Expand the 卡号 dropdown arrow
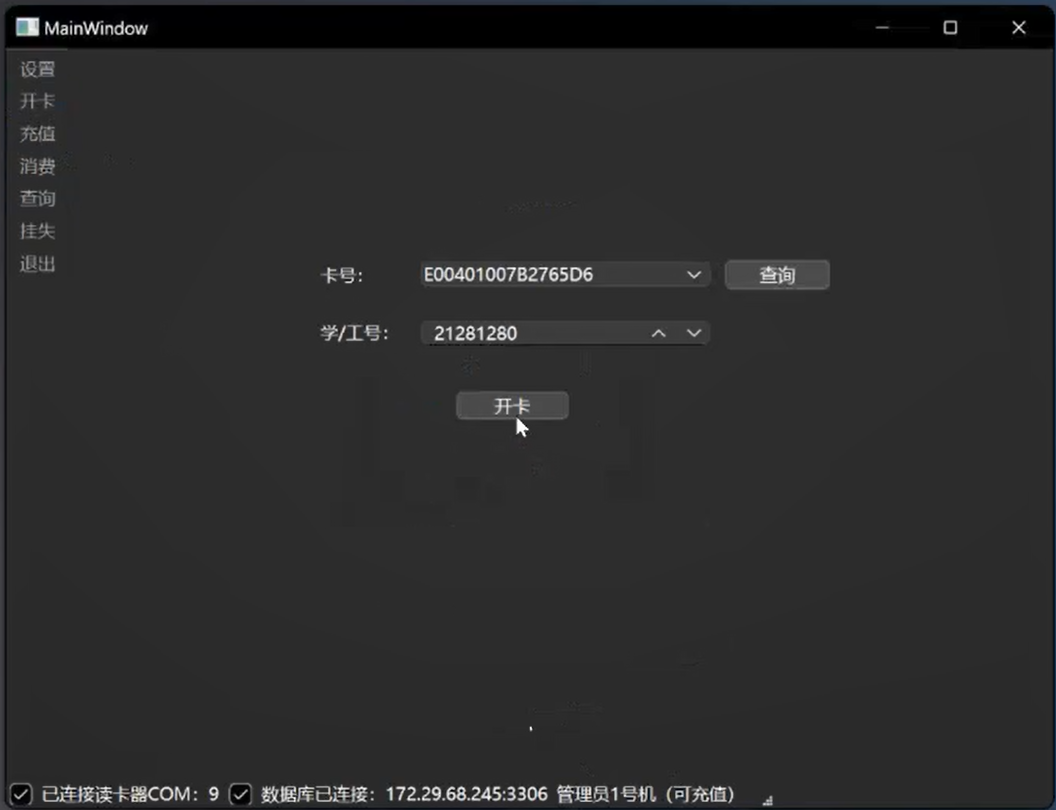The height and width of the screenshot is (810, 1056). pyautogui.click(x=694, y=275)
